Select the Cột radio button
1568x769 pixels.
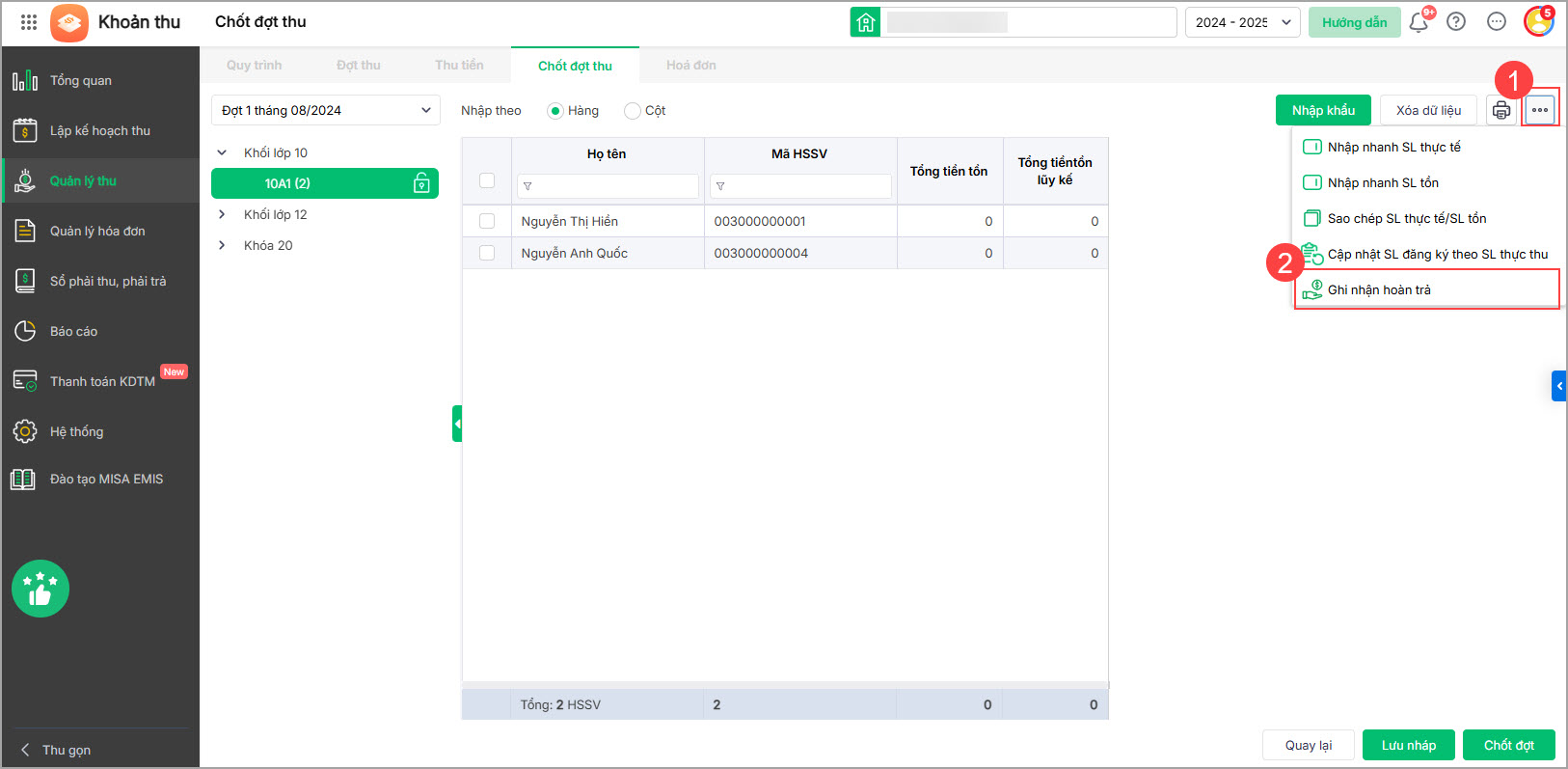[x=633, y=111]
